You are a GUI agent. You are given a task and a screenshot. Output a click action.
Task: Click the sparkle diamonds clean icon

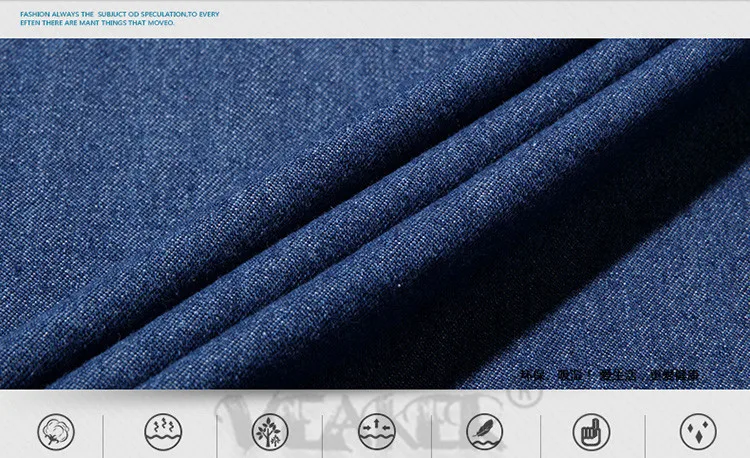(698, 432)
